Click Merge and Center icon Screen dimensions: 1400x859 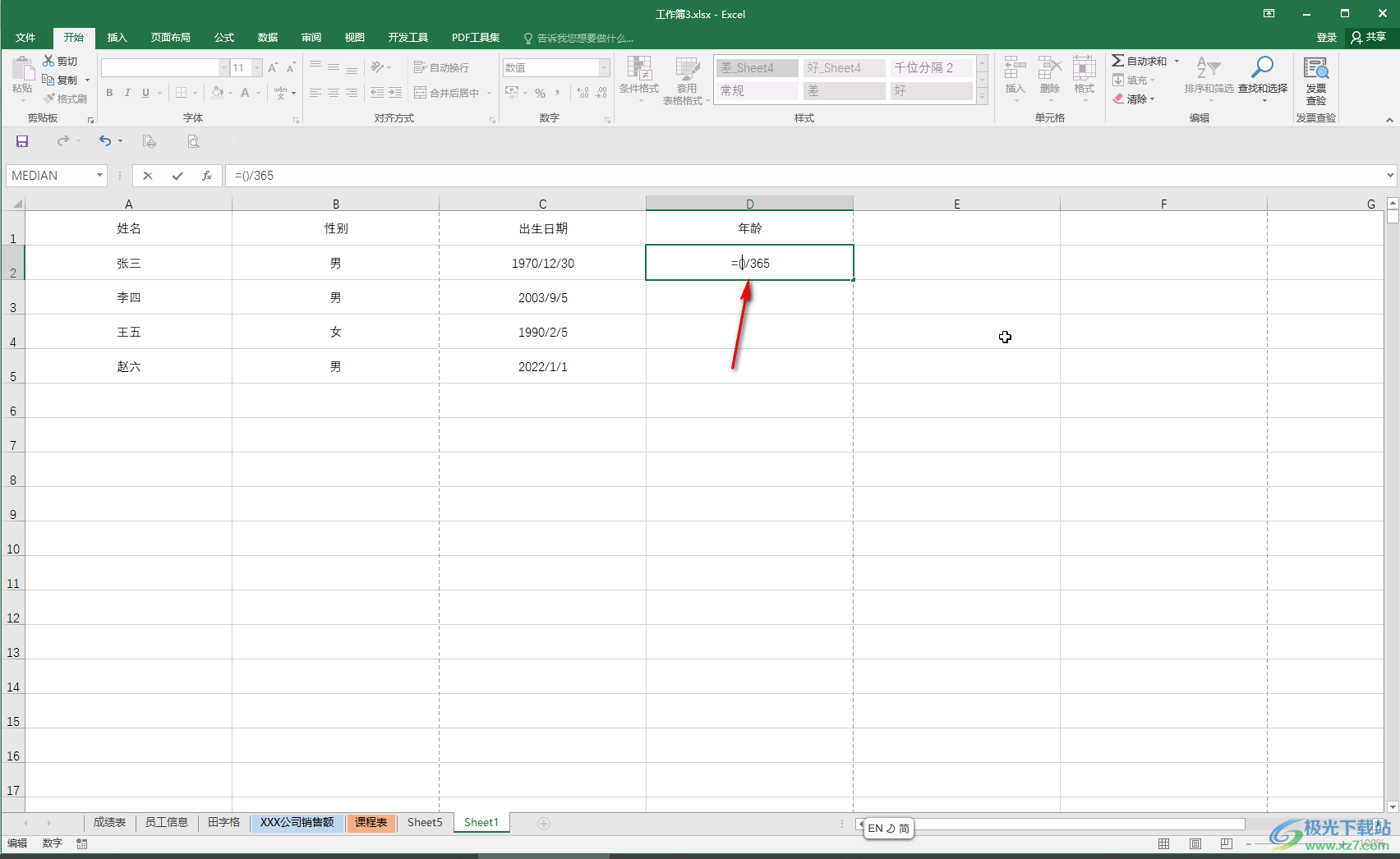420,93
